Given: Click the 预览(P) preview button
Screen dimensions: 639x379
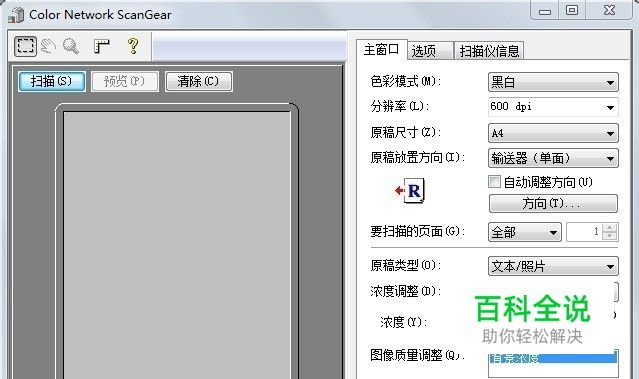Looking at the screenshot, I should pos(125,81).
